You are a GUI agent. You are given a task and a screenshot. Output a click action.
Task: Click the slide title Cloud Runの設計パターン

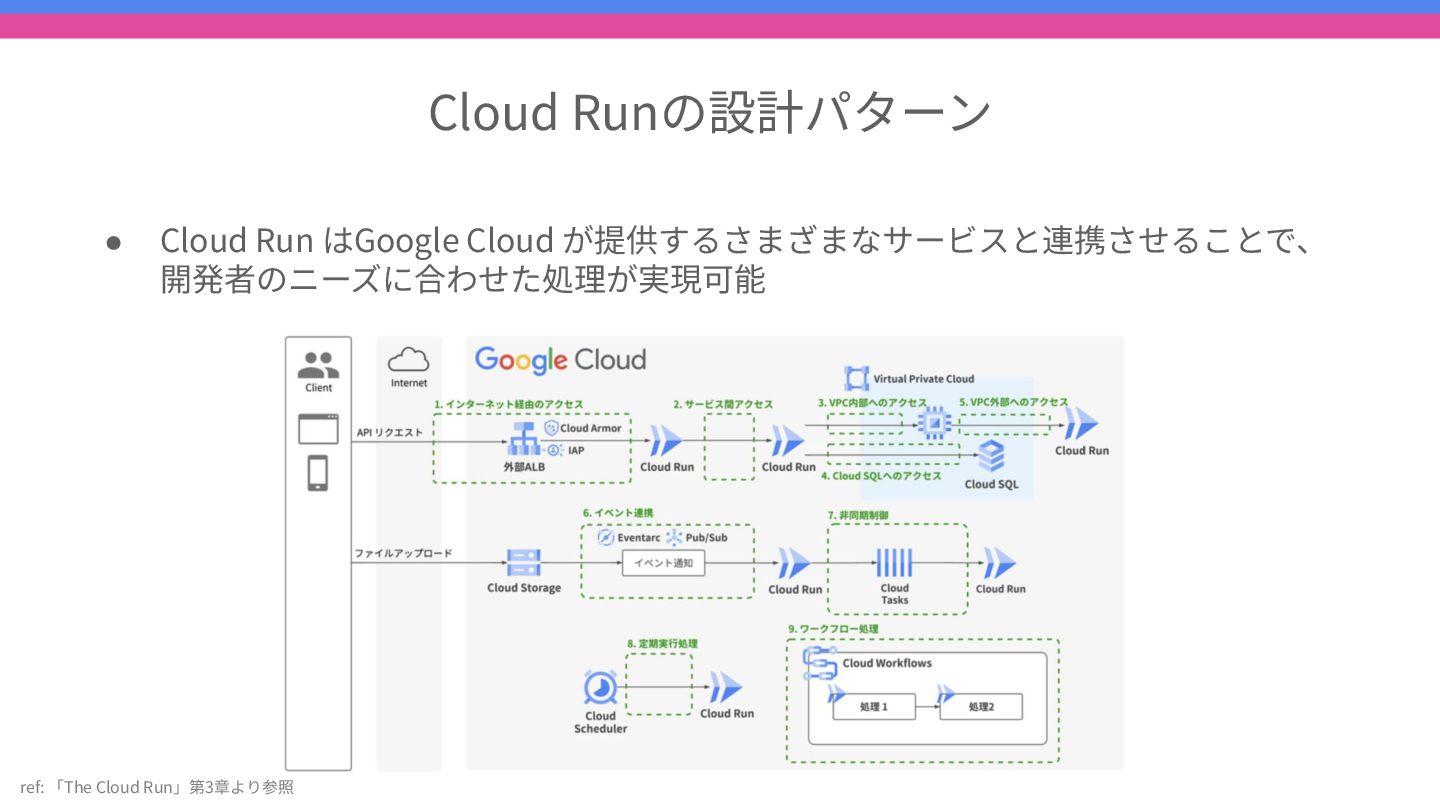coord(710,112)
